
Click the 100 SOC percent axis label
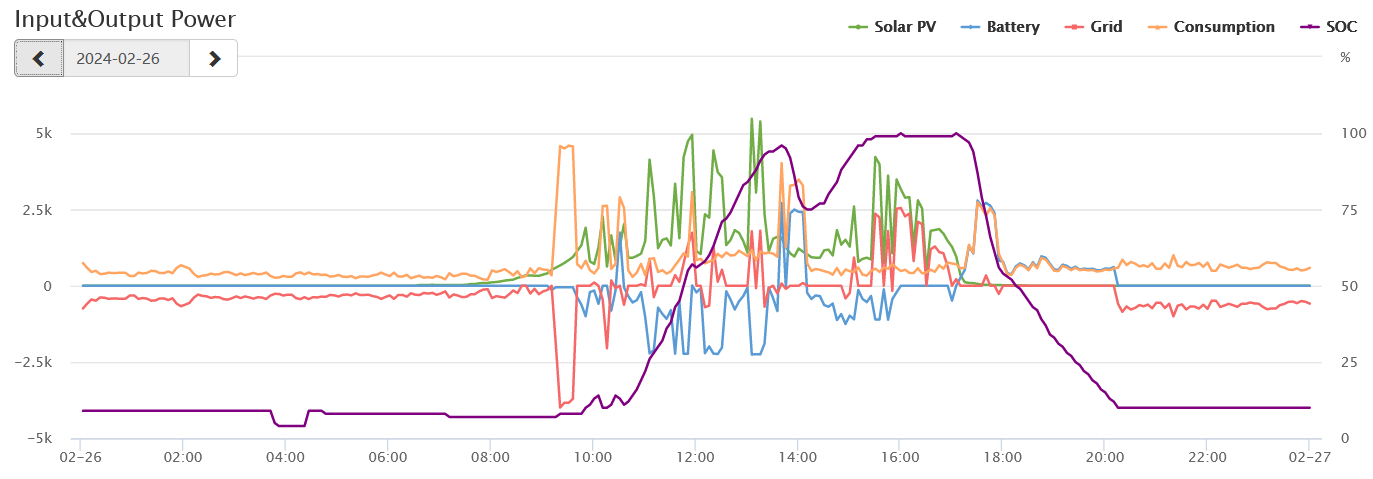[1345, 134]
